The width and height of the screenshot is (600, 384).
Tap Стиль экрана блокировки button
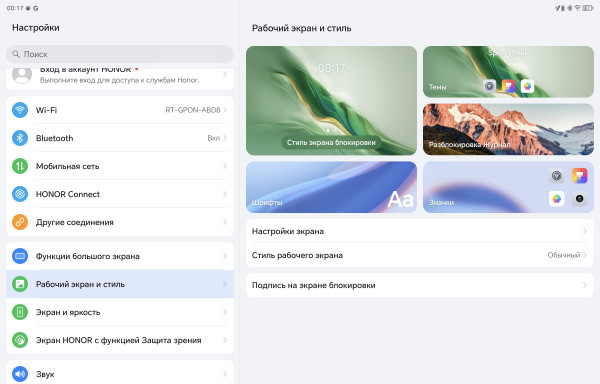click(x=331, y=143)
